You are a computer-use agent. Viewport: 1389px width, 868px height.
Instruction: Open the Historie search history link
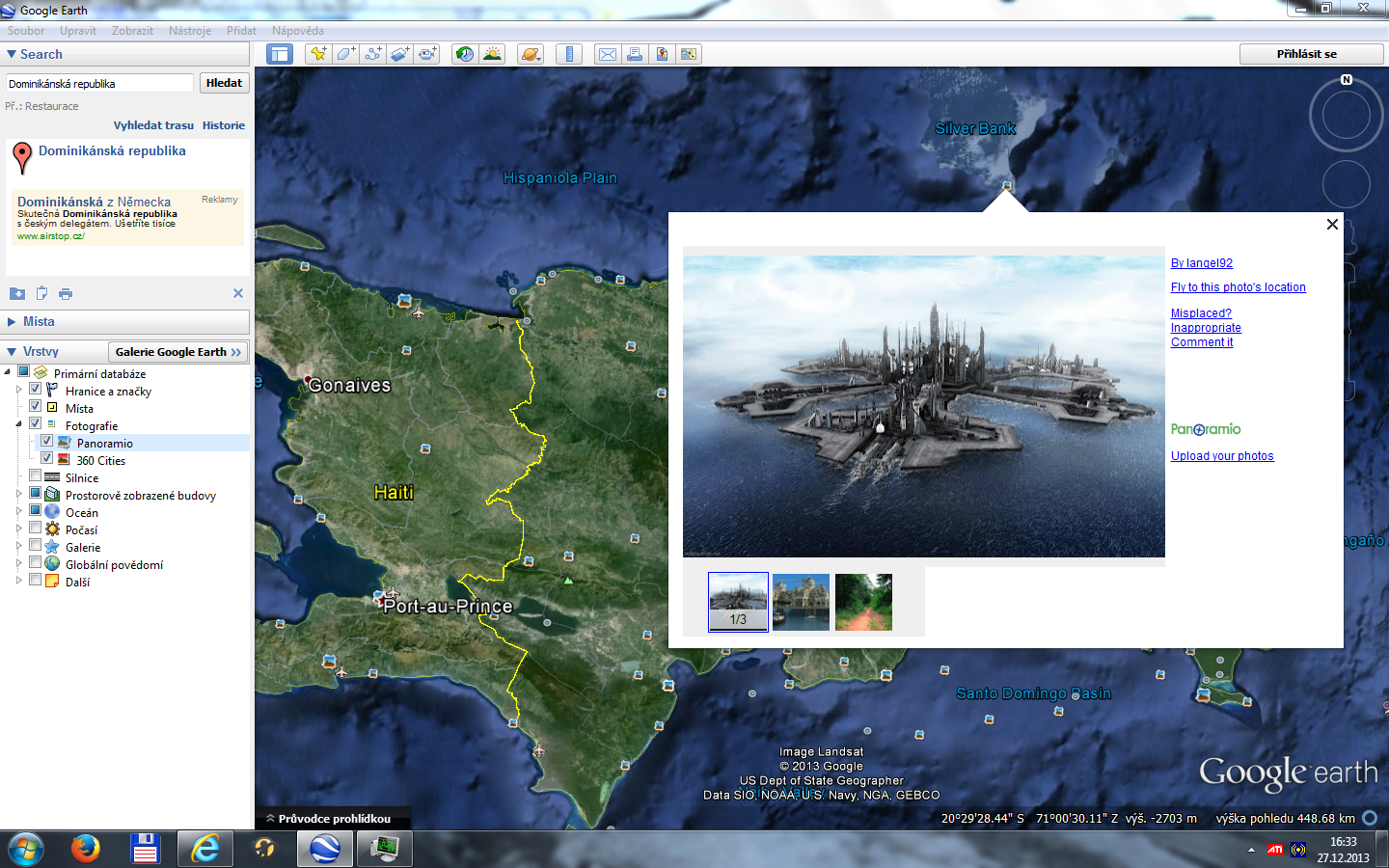[x=224, y=125]
